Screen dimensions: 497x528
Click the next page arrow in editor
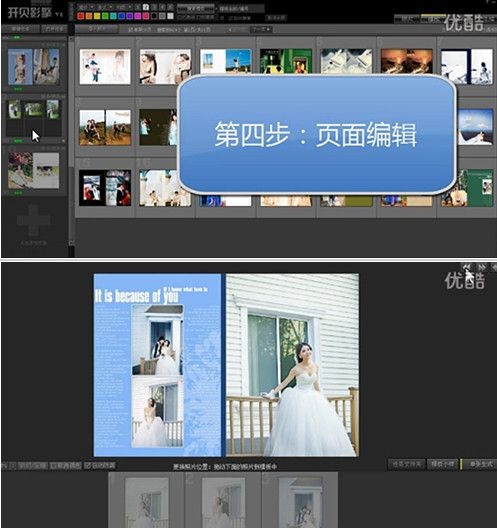point(482,267)
